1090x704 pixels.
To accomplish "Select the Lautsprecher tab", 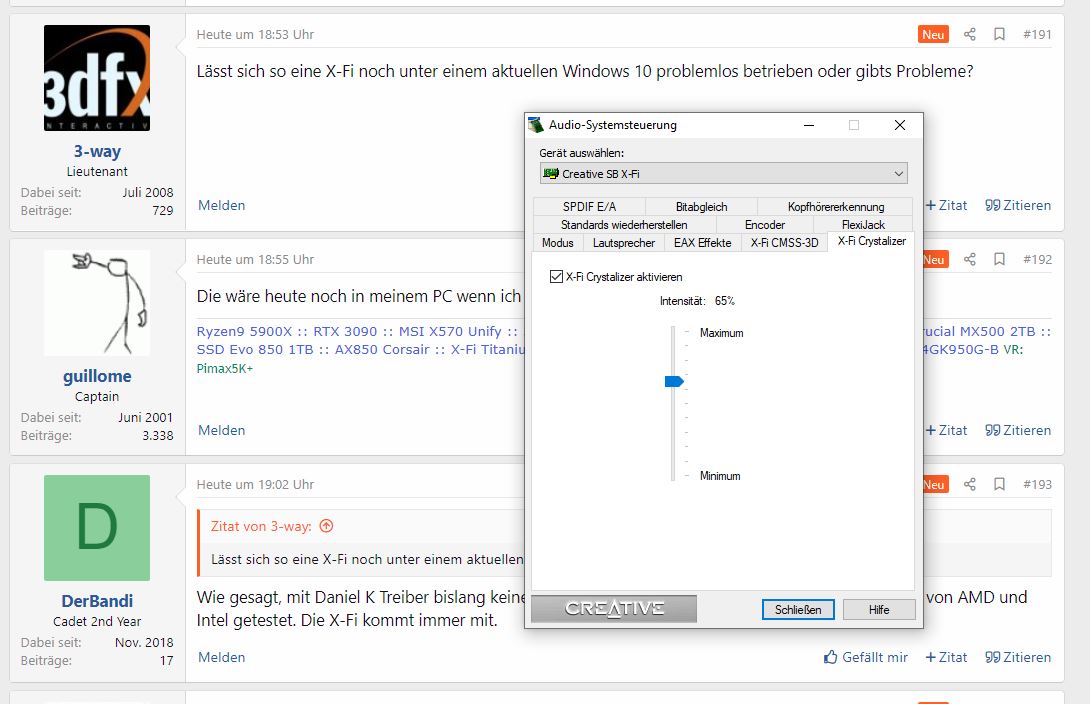I will pyautogui.click(x=624, y=243).
